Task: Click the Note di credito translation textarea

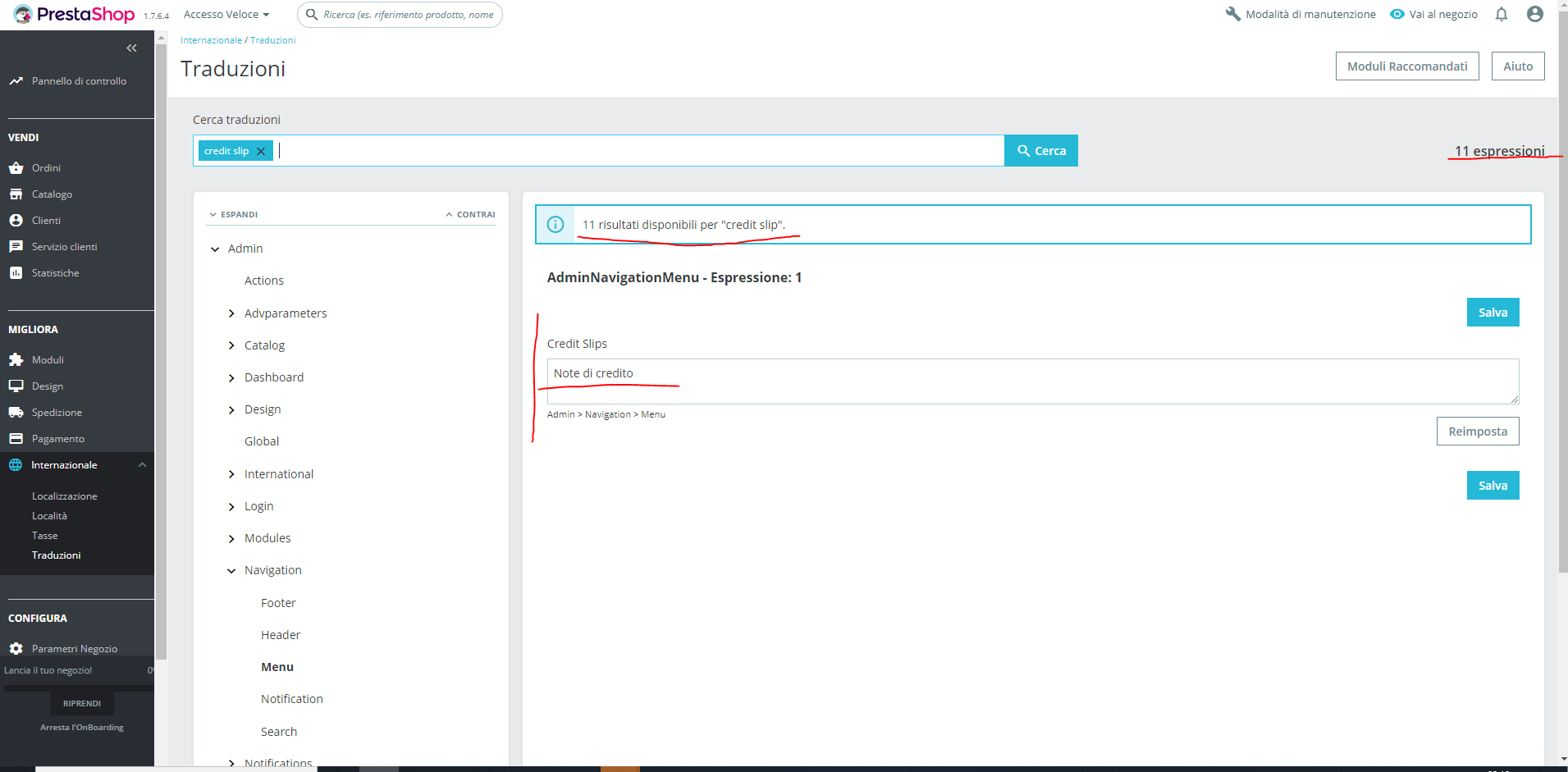Action: pyautogui.click(x=1033, y=381)
